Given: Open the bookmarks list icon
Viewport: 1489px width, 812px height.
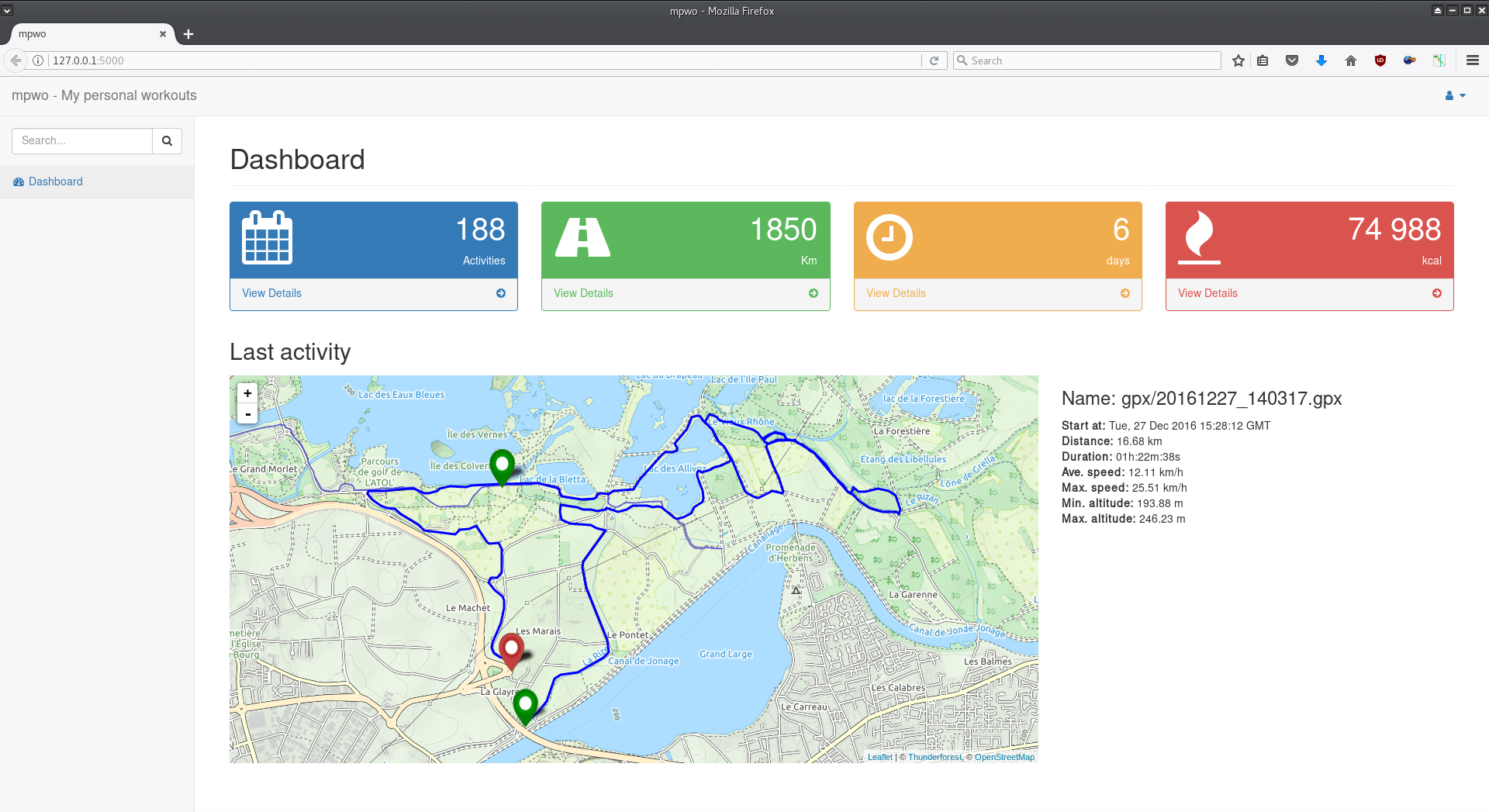Looking at the screenshot, I should (x=1263, y=60).
